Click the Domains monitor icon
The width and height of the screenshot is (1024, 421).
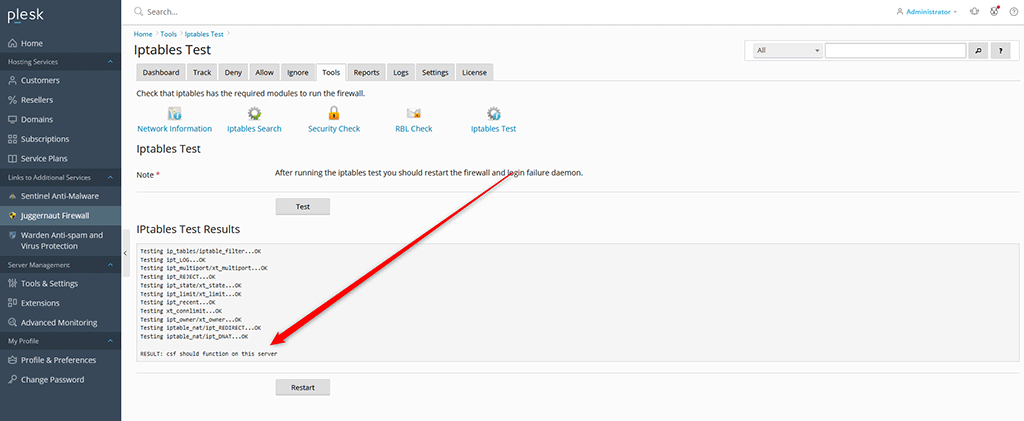coord(12,119)
